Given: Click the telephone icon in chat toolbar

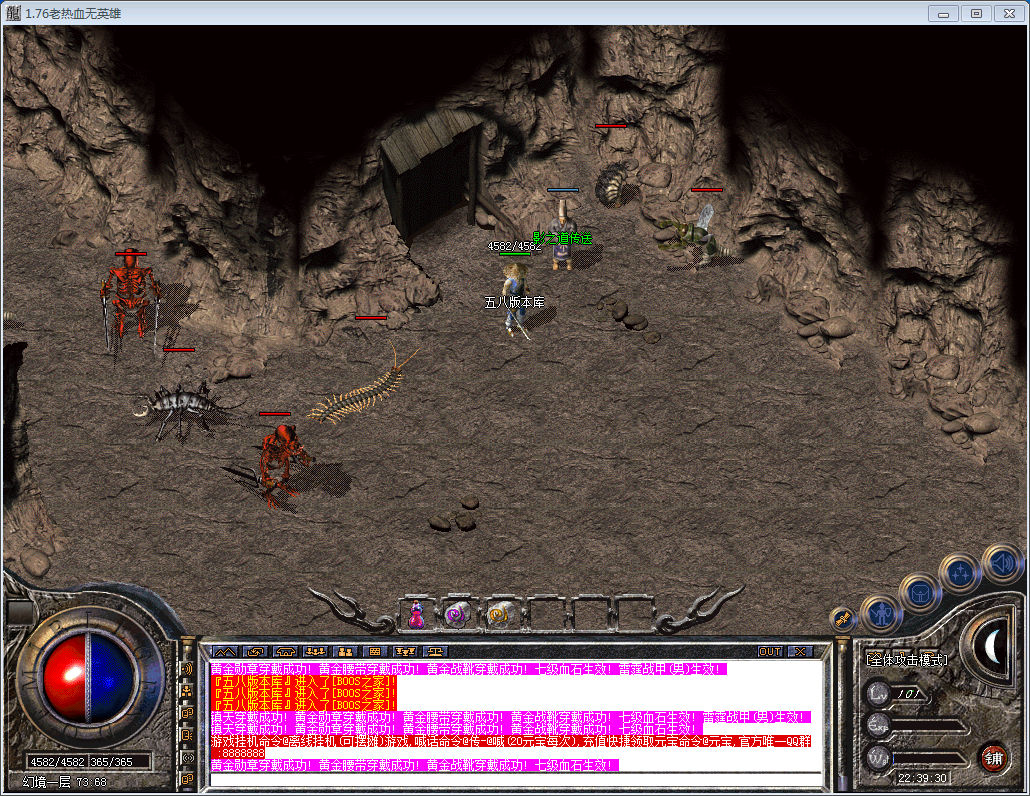Looking at the screenshot, I should pos(284,652).
